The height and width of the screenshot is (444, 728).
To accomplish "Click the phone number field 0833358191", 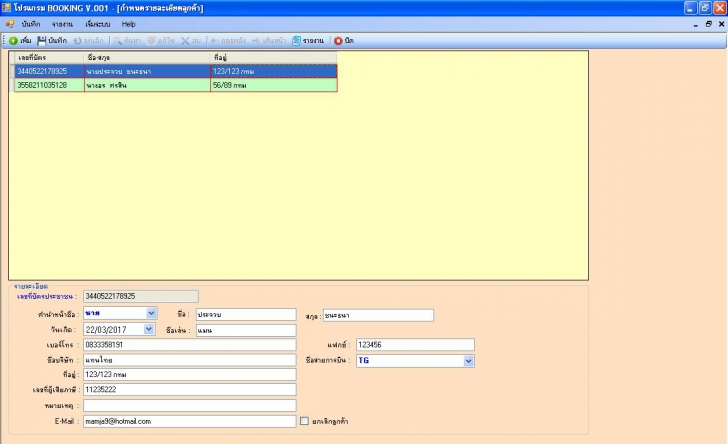I will [189, 345].
